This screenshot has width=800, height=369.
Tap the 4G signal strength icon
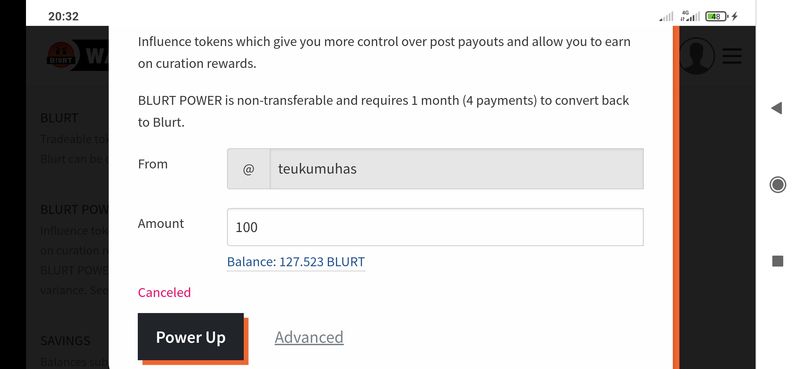tap(689, 16)
